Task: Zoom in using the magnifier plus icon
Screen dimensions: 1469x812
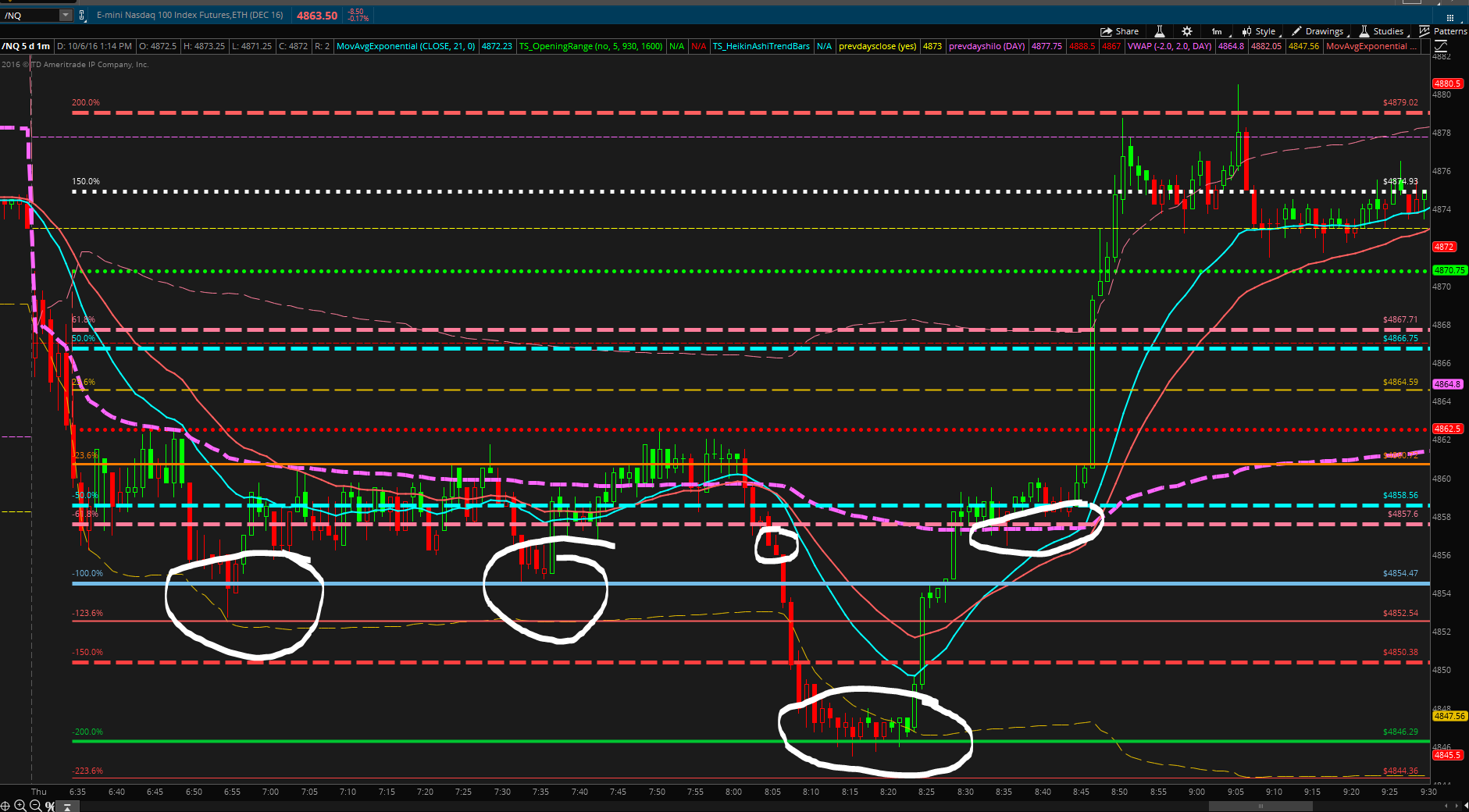Action: [x=20, y=806]
